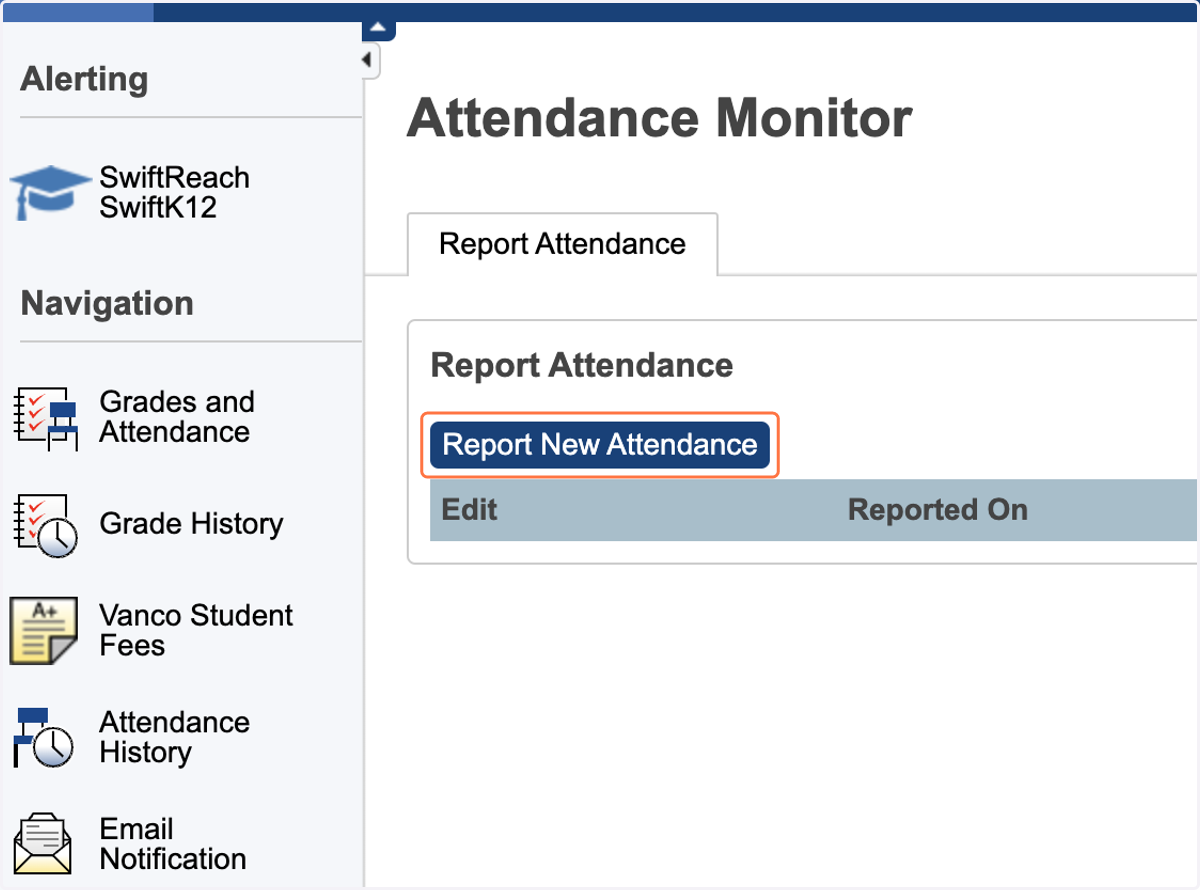Open the Grades and Attendance link
The image size is (1200, 890).
point(177,417)
